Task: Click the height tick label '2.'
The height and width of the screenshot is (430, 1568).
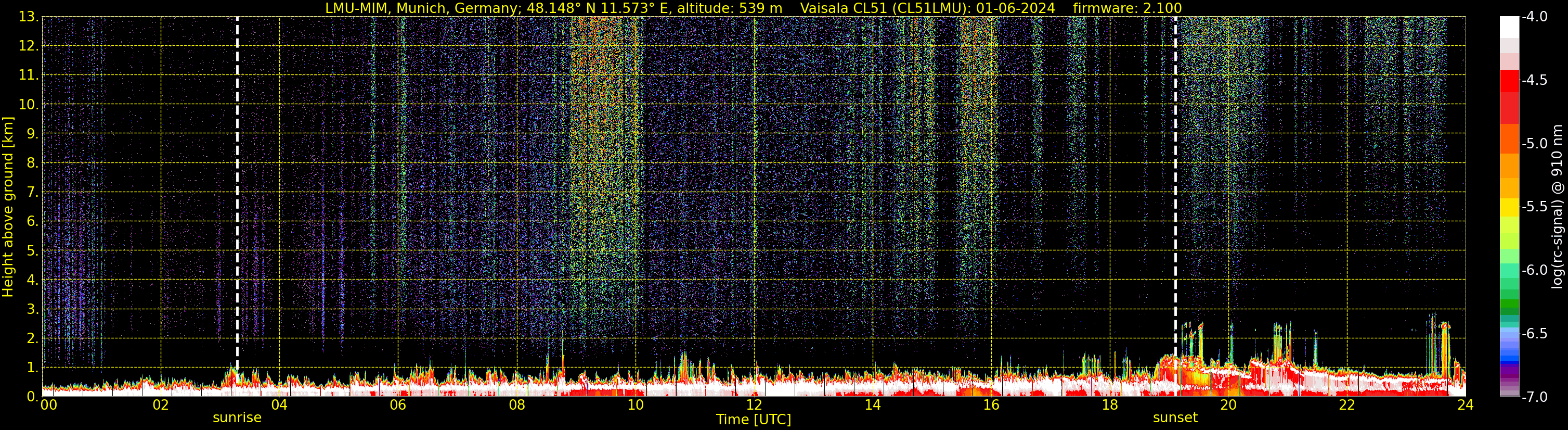Action: (x=32, y=338)
